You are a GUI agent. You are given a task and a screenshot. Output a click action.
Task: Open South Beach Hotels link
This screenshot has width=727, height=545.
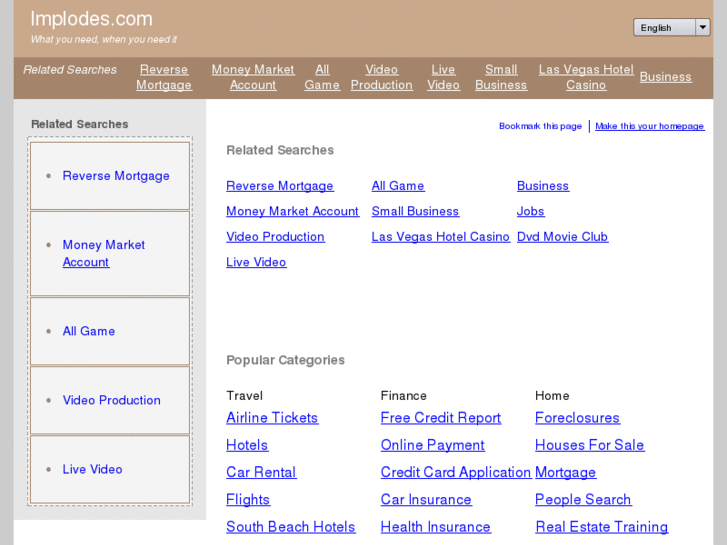[291, 527]
